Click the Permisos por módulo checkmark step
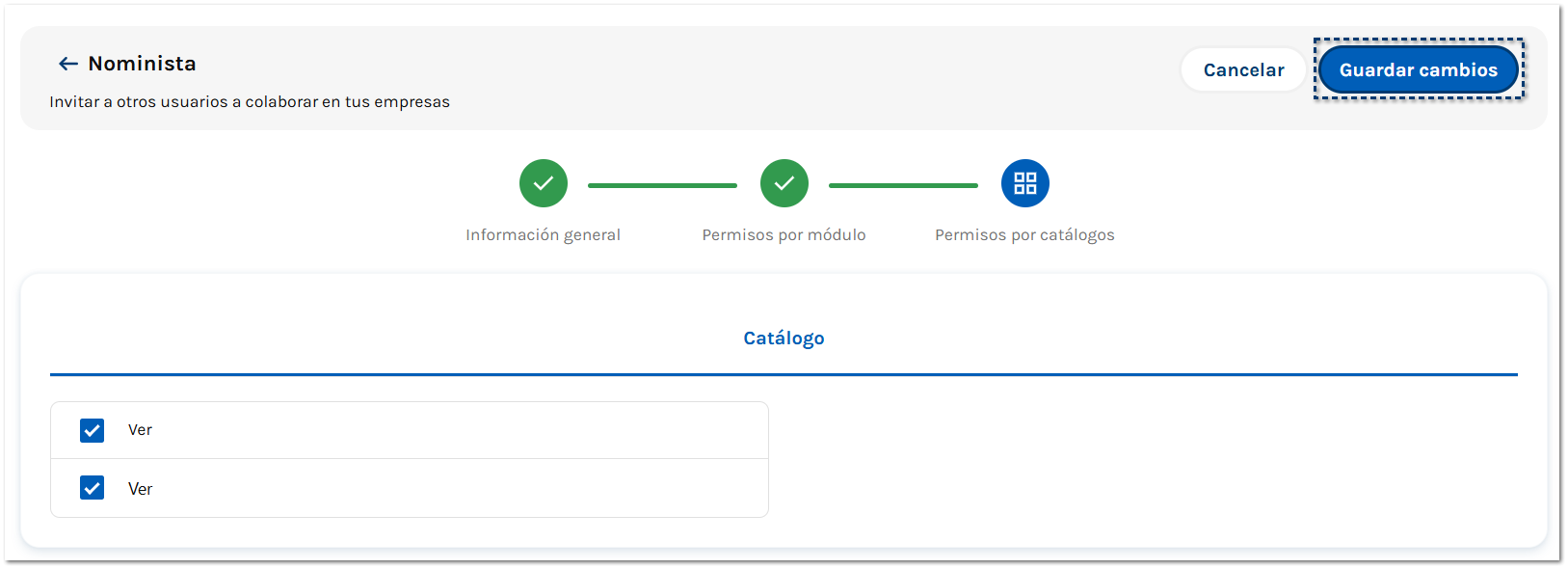This screenshot has height=569, width=1568. (784, 183)
